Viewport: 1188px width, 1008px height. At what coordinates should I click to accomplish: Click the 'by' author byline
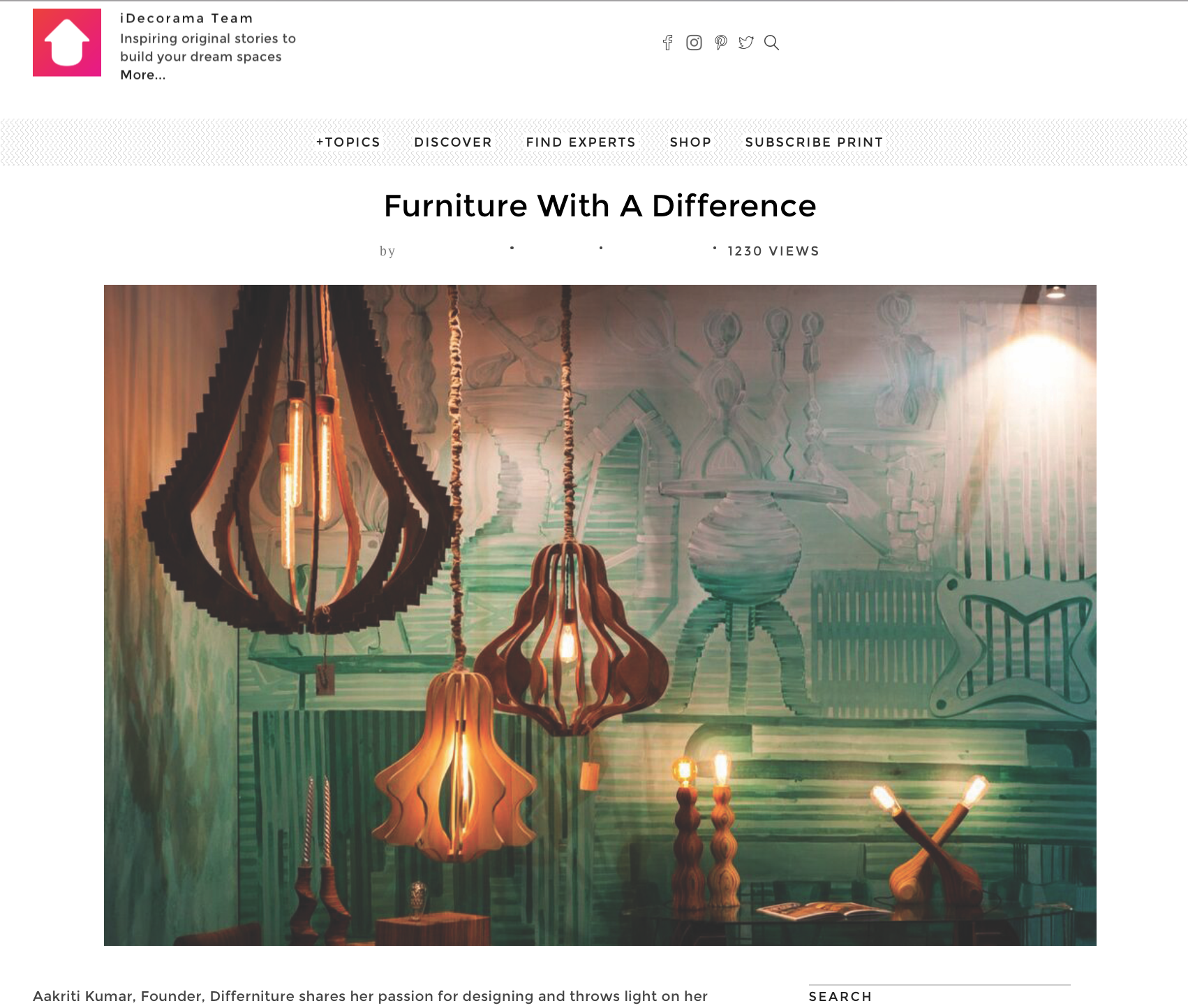coord(387,251)
